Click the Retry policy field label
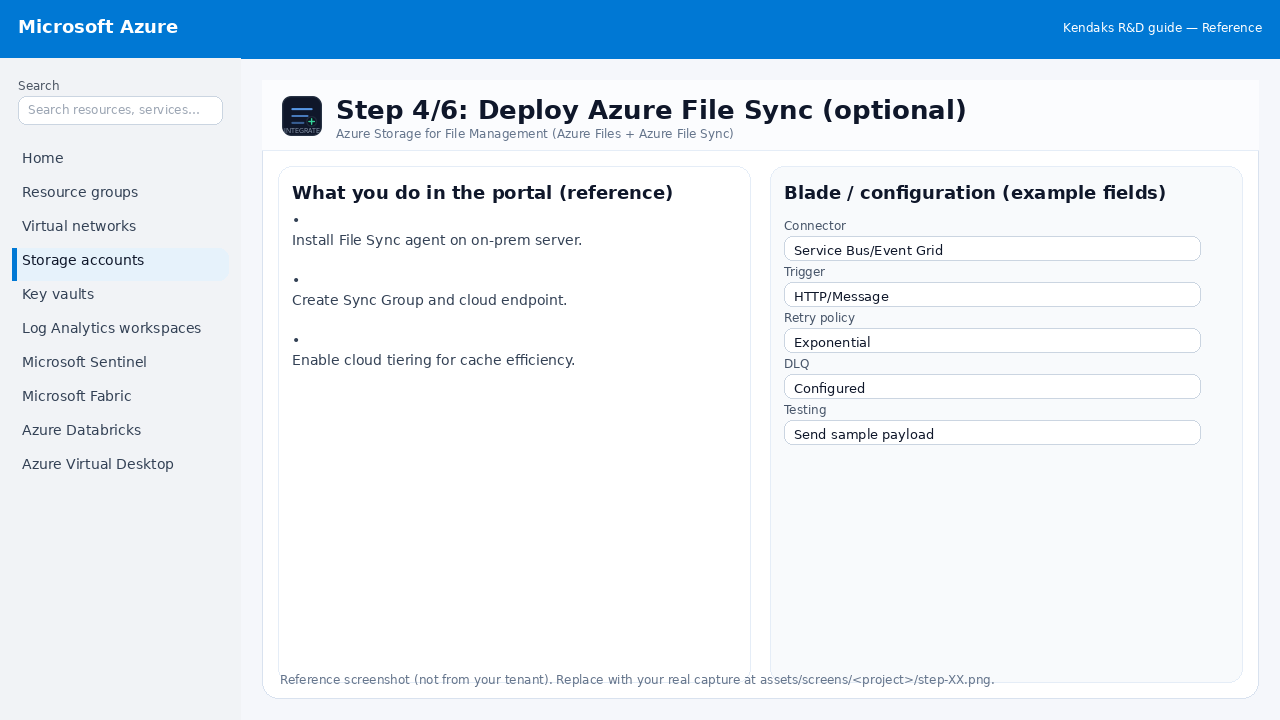Screen dimensions: 1280x720 (x=819, y=318)
